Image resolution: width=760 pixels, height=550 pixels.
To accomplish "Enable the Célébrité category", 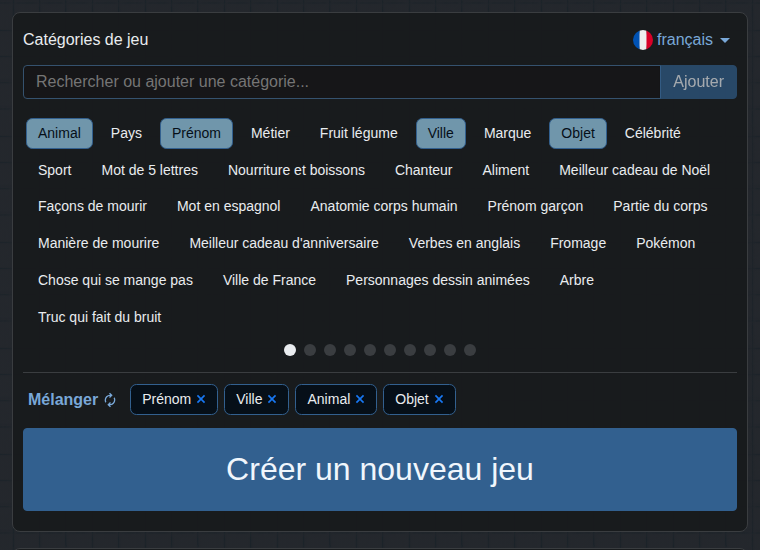I will [652, 133].
